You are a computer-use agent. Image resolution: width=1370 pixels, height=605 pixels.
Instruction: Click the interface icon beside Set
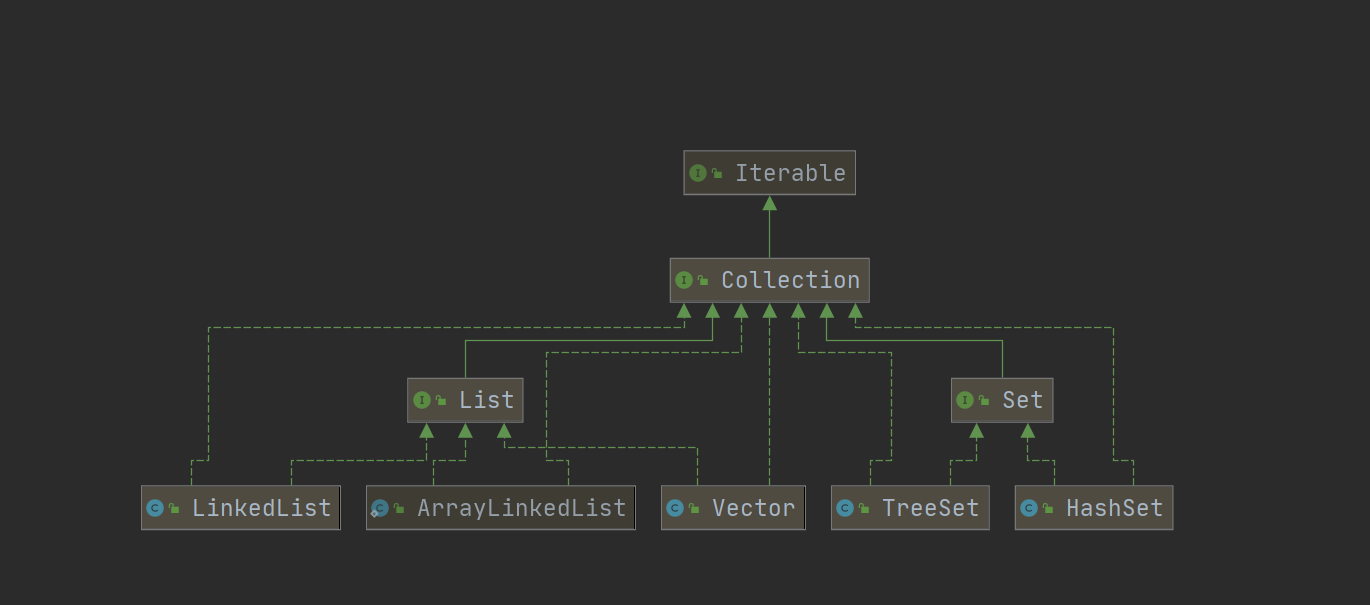965,400
